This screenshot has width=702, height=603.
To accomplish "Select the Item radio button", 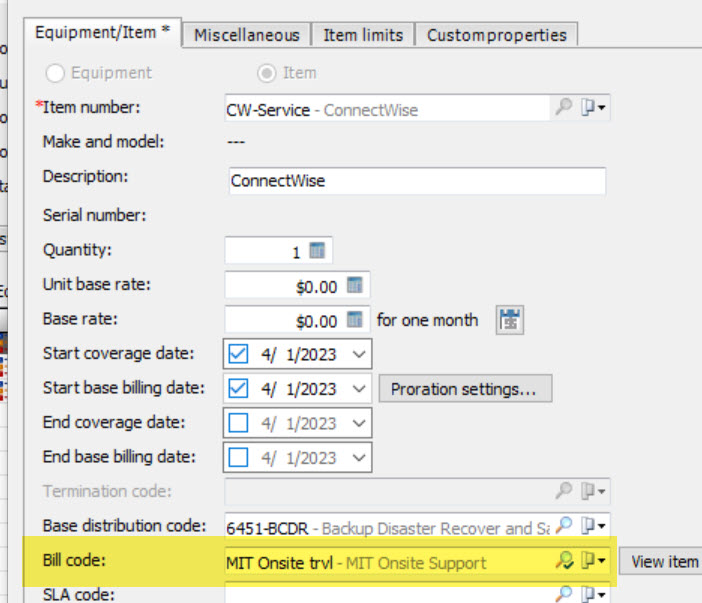I will tap(266, 73).
